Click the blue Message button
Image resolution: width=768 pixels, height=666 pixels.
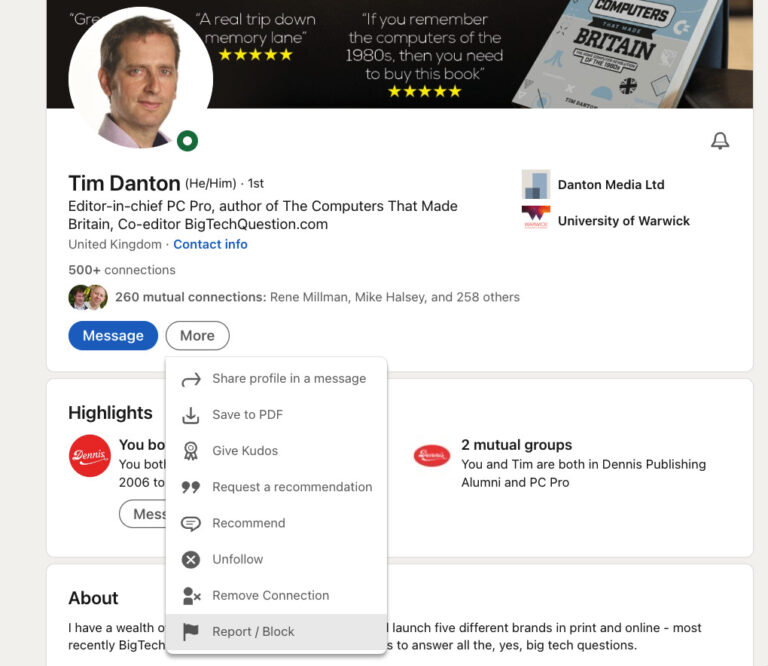[x=113, y=335]
